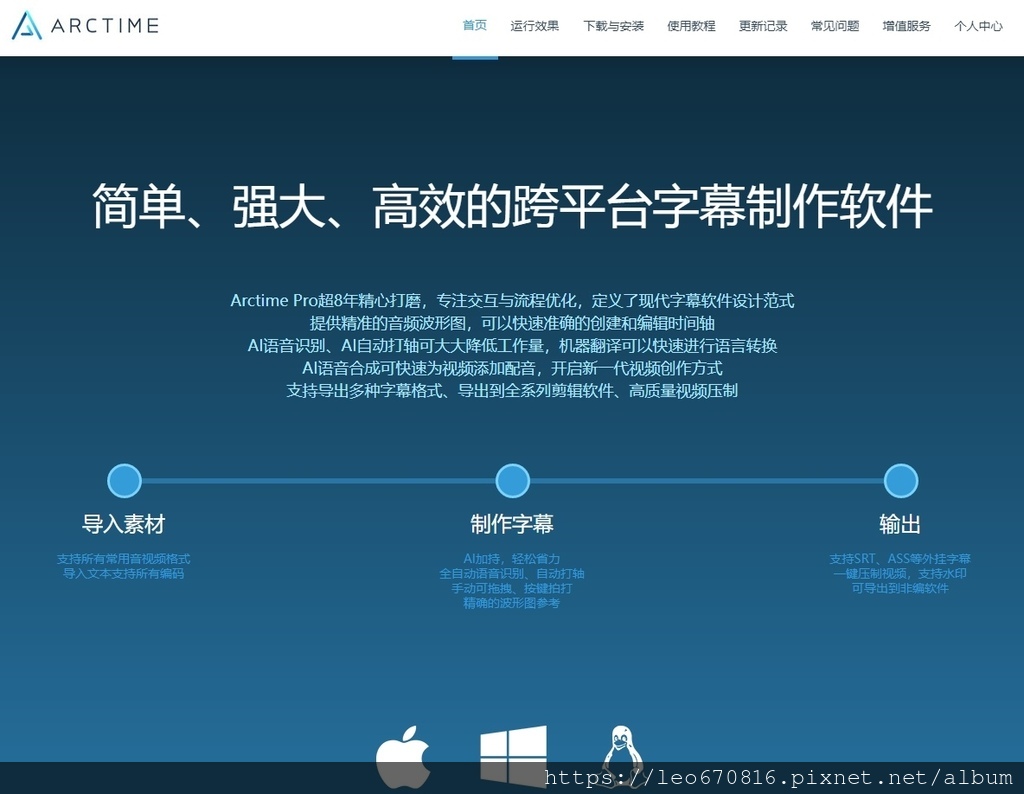Click the 制作字幕 heading
1024x794 pixels.
512,524
